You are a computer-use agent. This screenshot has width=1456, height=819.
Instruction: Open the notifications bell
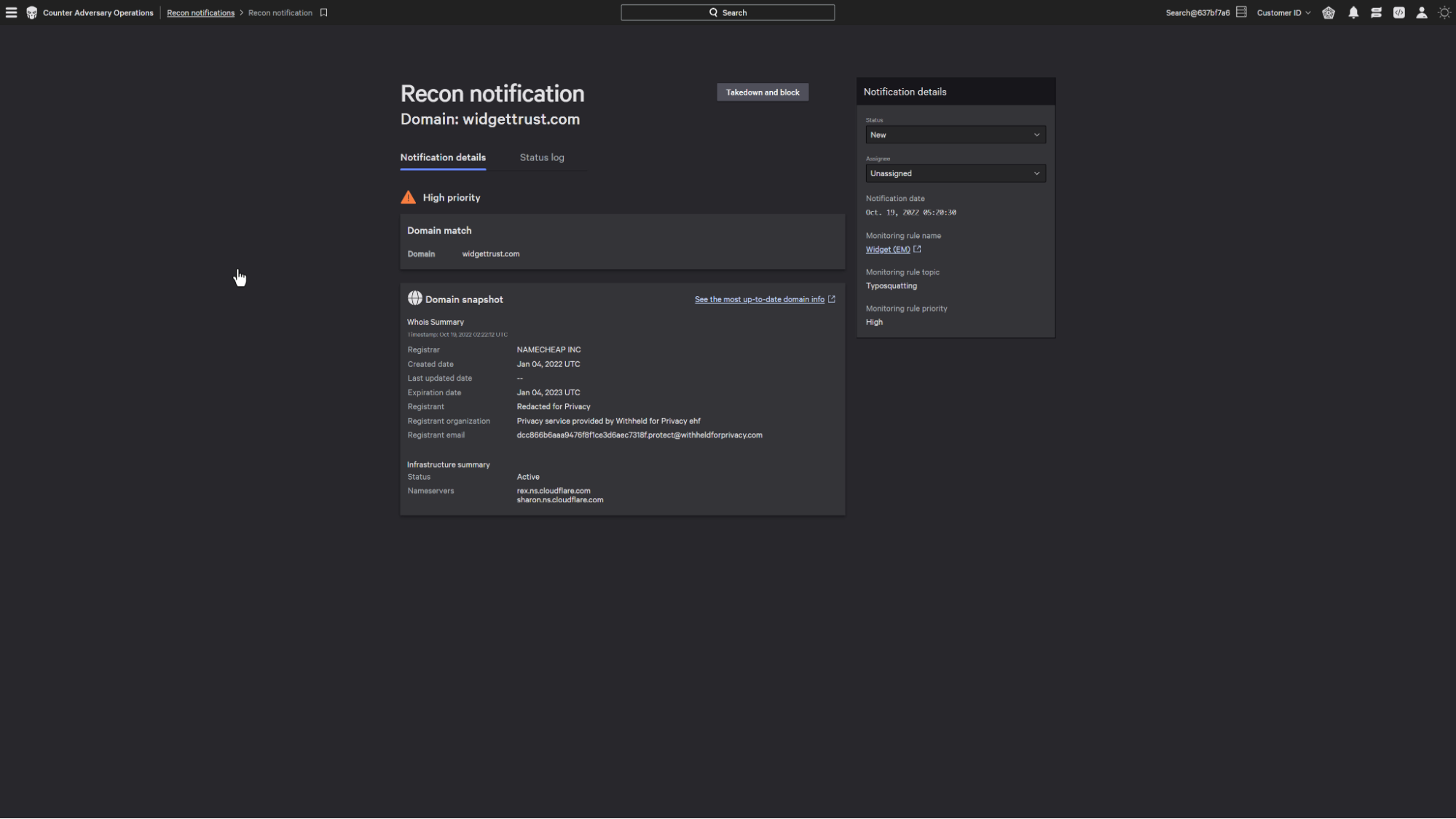pos(1353,12)
